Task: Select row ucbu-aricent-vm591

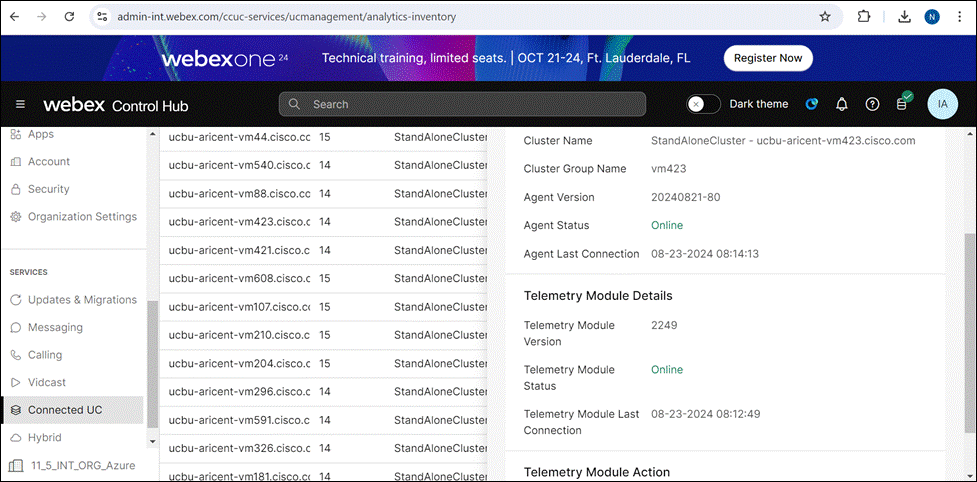Action: pos(324,420)
